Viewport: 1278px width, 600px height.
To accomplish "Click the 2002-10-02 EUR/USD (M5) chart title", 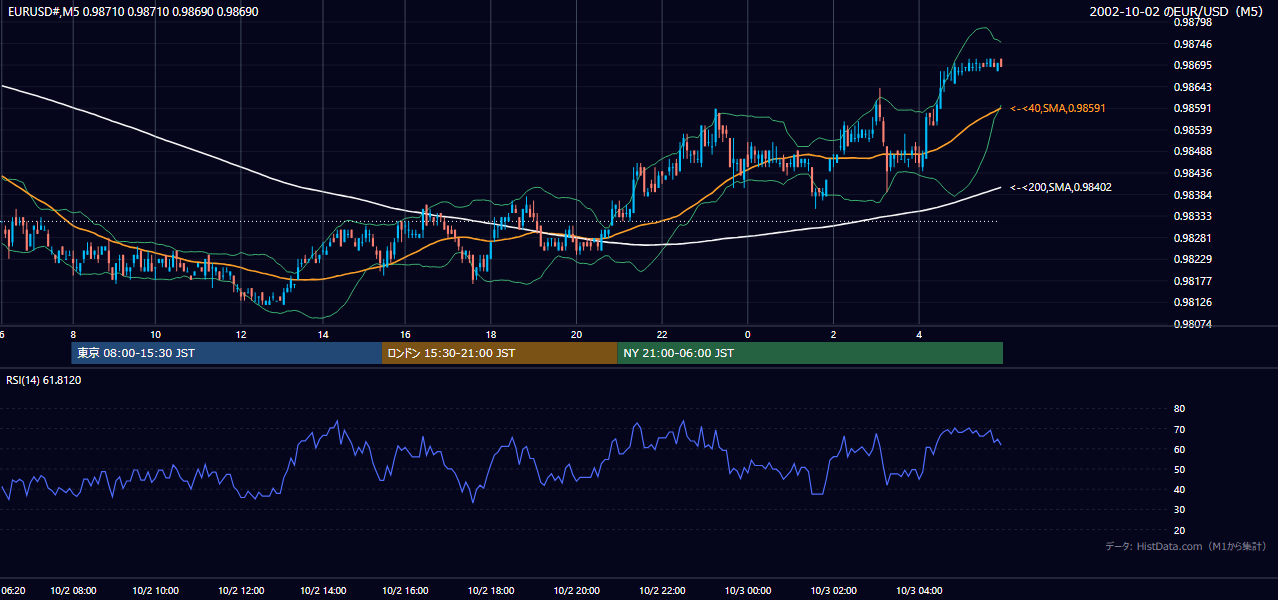I will 1177,12.
